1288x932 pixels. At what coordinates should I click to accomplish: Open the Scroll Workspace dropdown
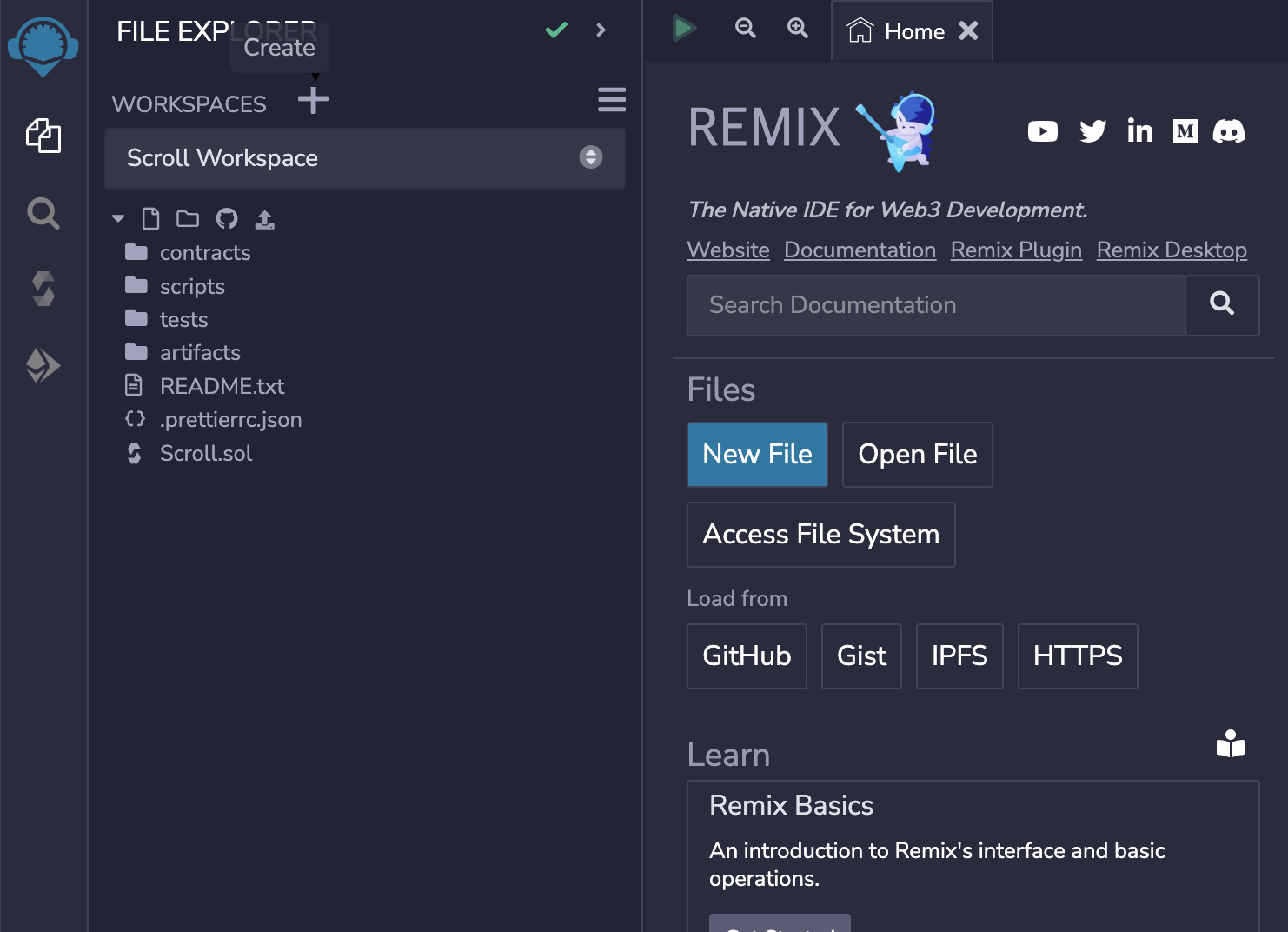pyautogui.click(x=365, y=158)
